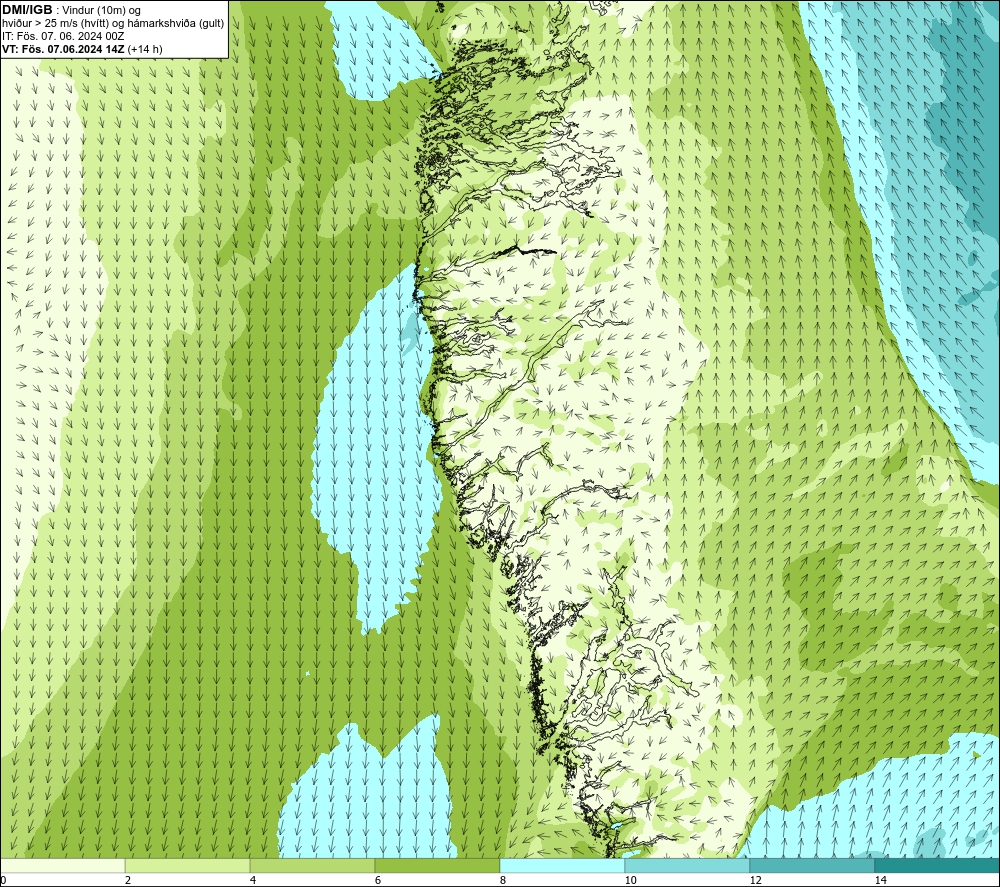The width and height of the screenshot is (1000, 887).
Task: Click the darkest teal swatch above 14 m/s
Action: coord(938,865)
